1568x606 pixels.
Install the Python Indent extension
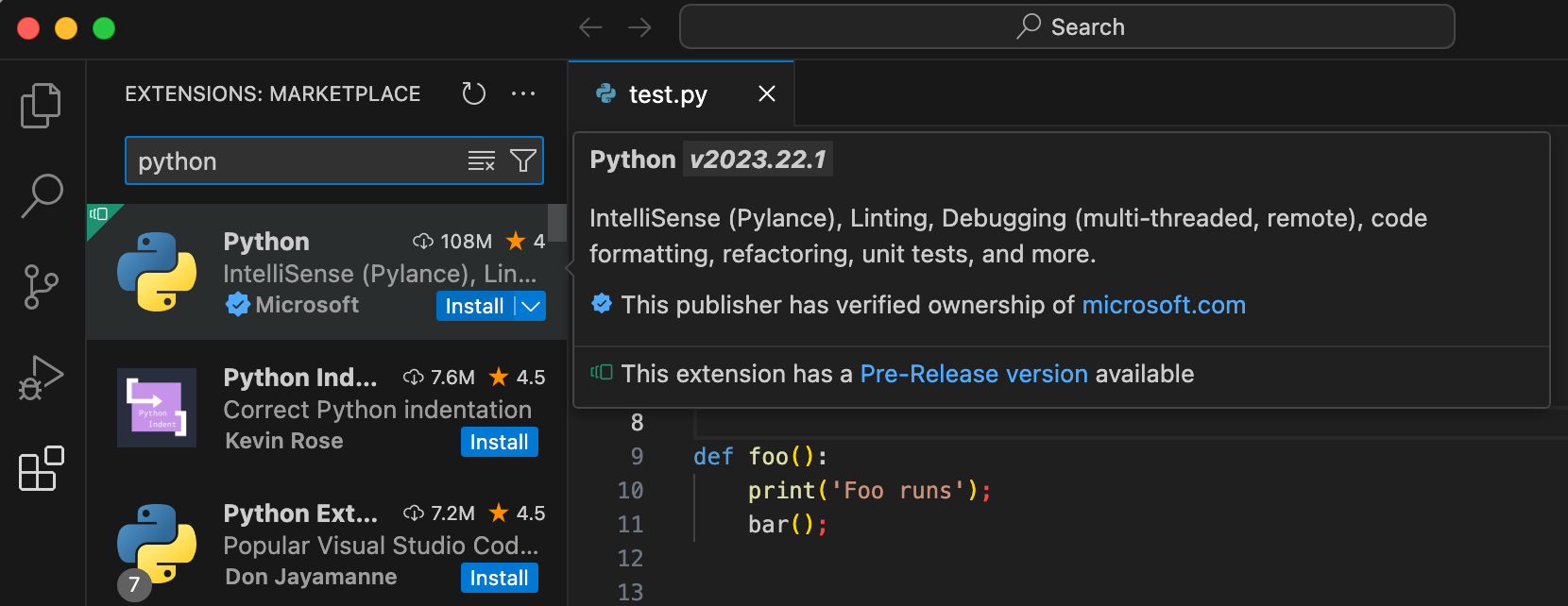pyautogui.click(x=499, y=442)
